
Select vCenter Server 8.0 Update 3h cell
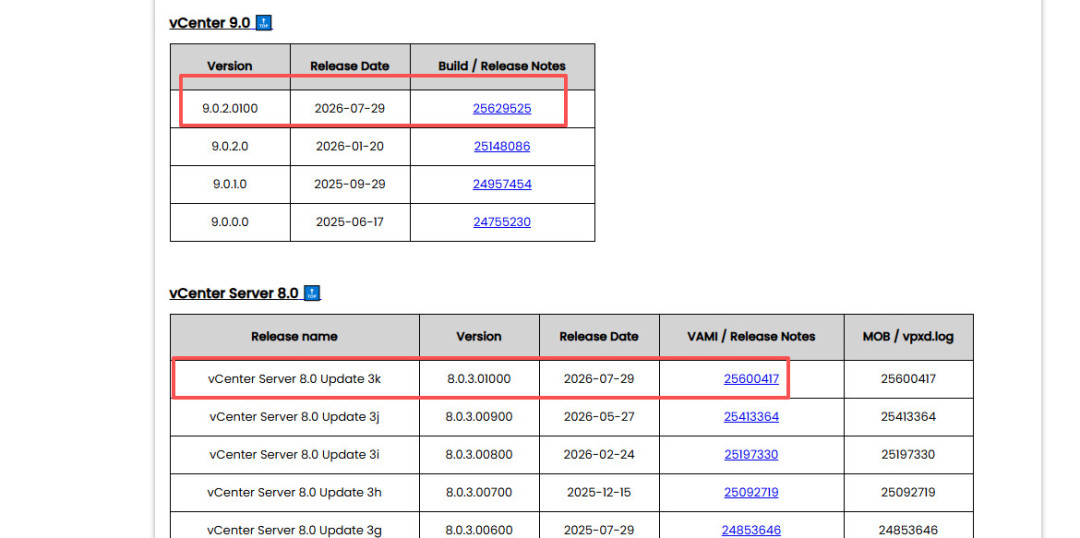tap(294, 492)
